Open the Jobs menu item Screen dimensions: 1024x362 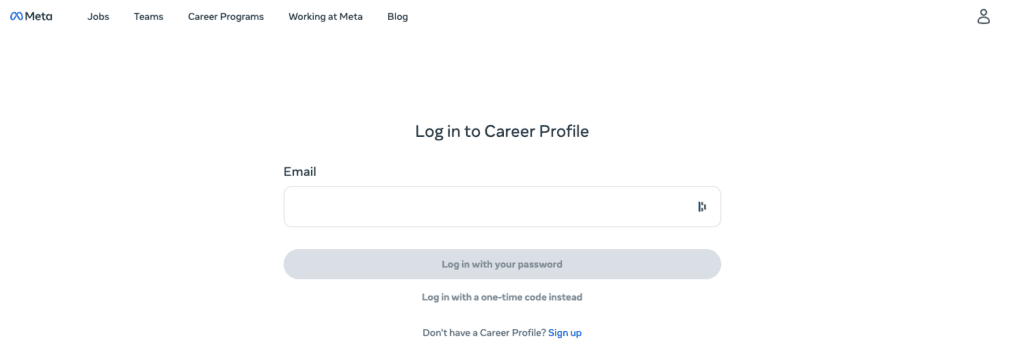[x=99, y=17]
